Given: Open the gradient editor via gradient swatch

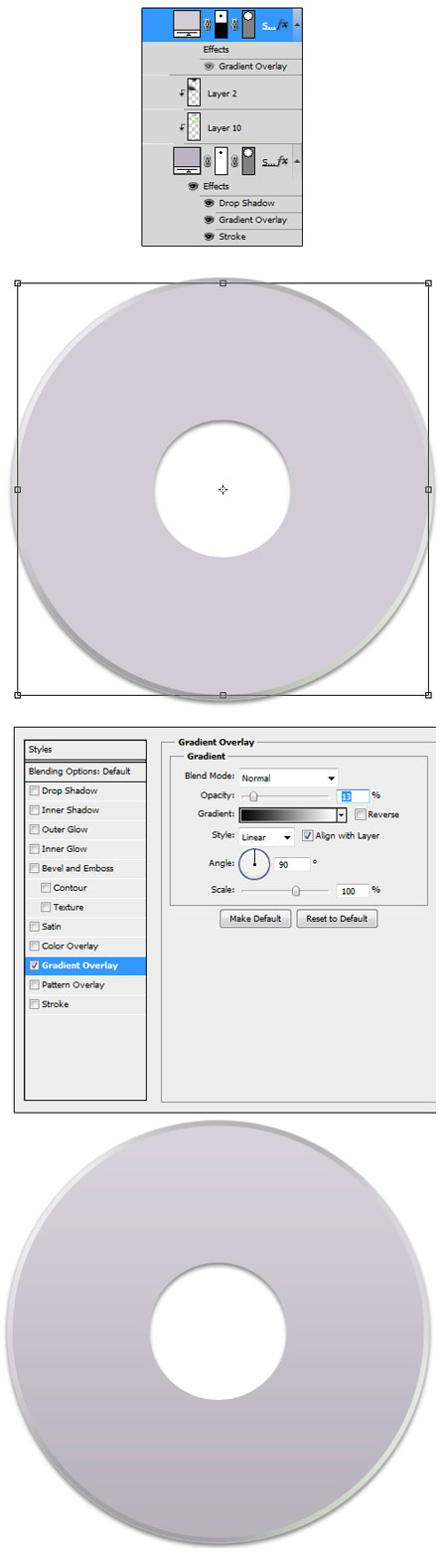Looking at the screenshot, I should tap(287, 815).
